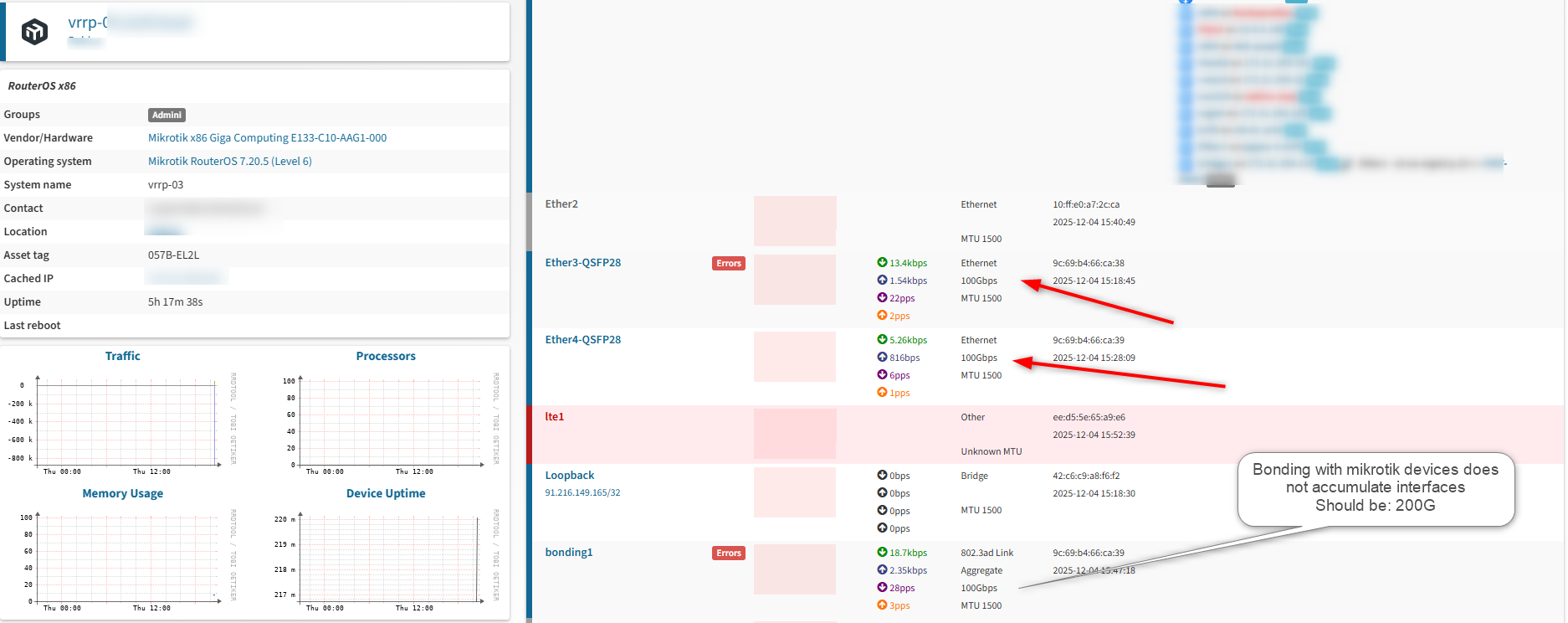1568x623 pixels.
Task: Click the first 0bps icon on Loopback
Action: tap(882, 476)
